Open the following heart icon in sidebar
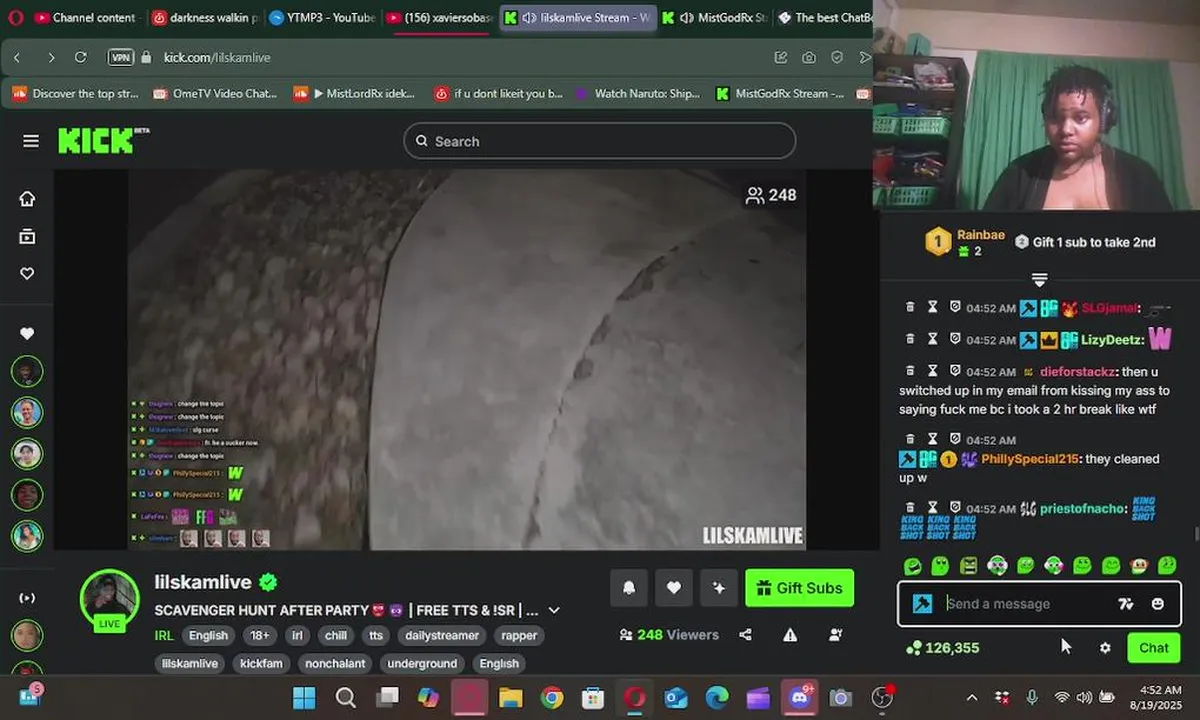The height and width of the screenshot is (720, 1200). [27, 274]
